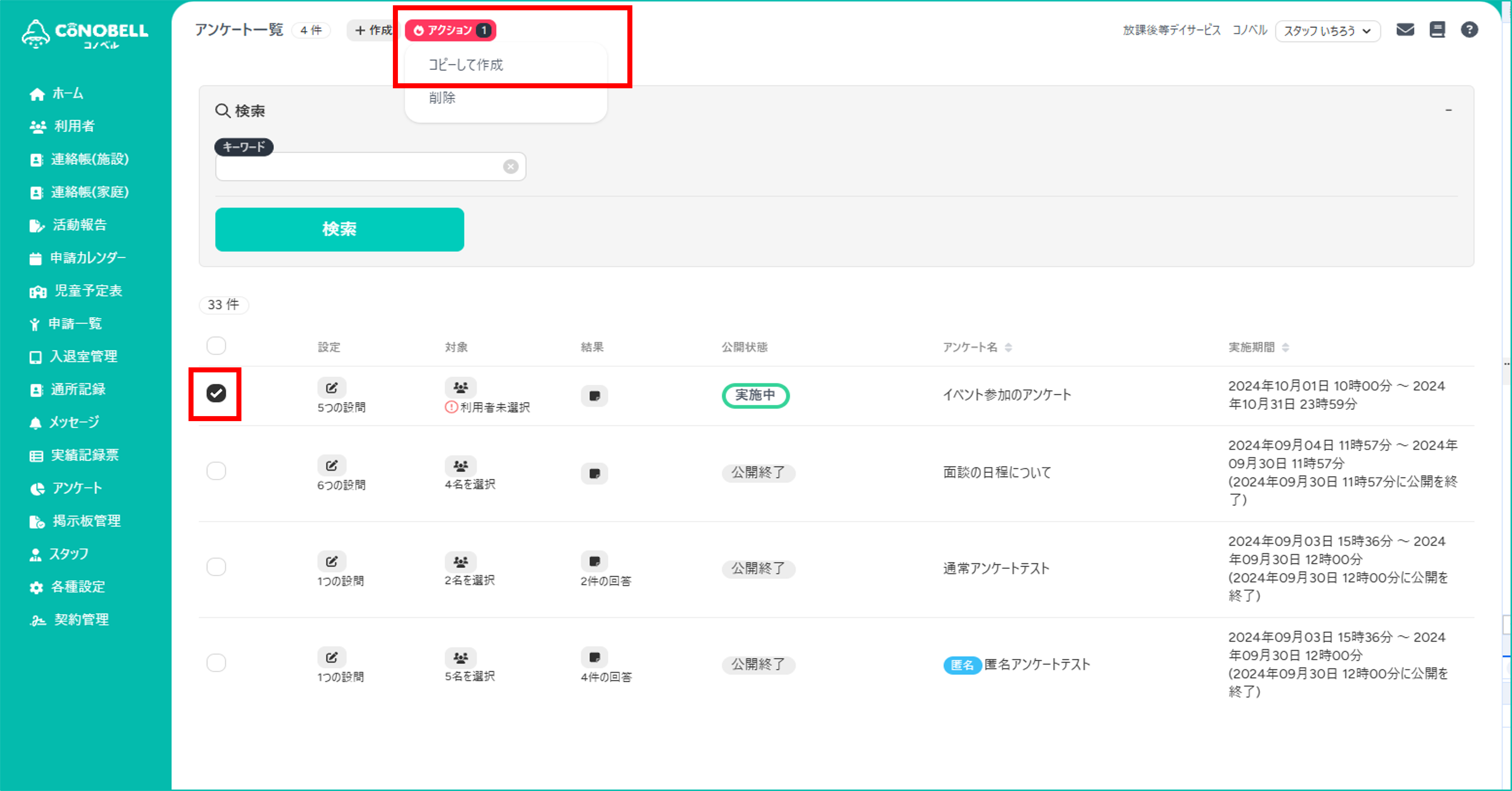The height and width of the screenshot is (791, 1512).
Task: Check the 通常アンケートテスト row checkbox
Action: pos(216,567)
